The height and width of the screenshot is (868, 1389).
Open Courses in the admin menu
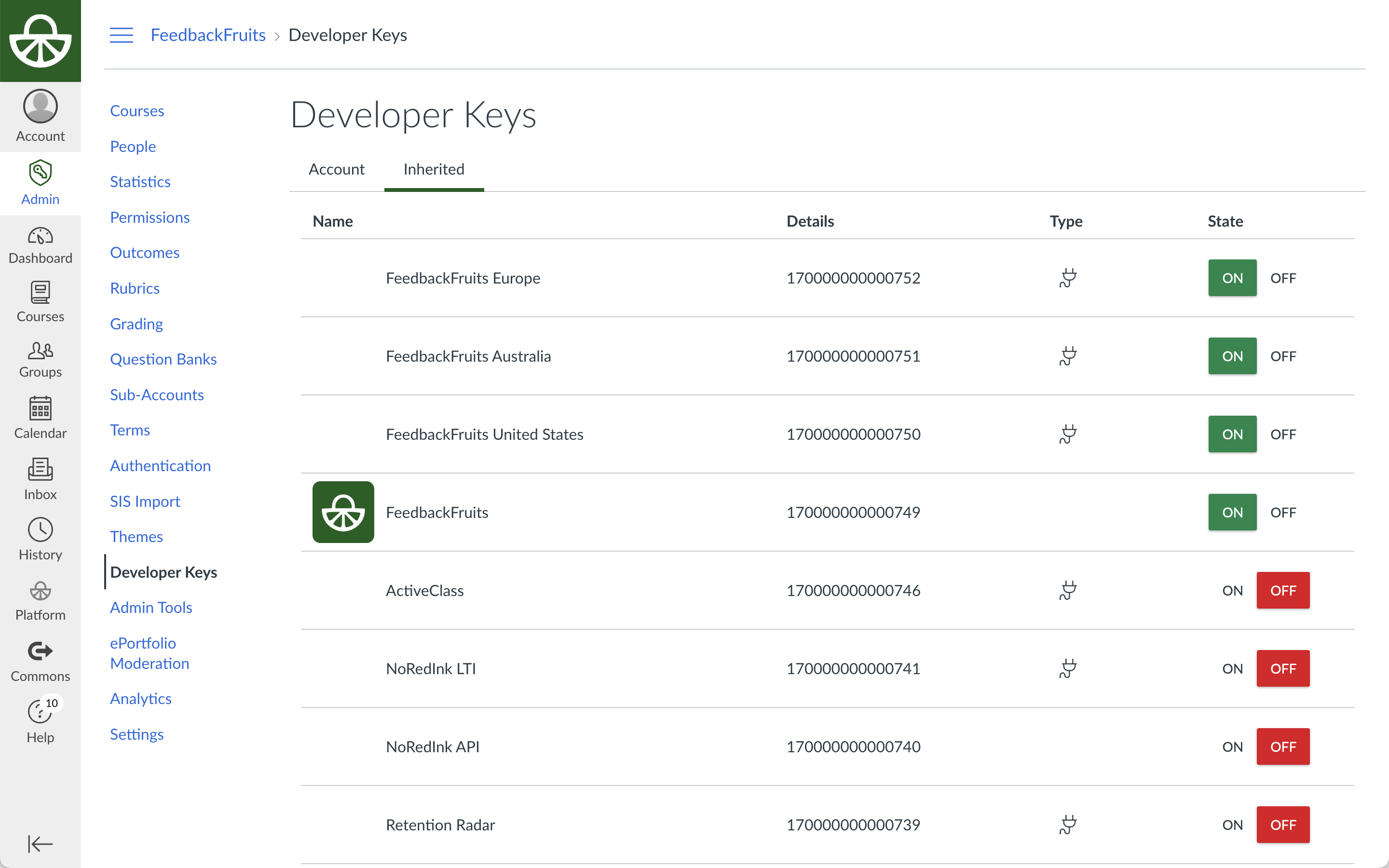[x=137, y=111]
